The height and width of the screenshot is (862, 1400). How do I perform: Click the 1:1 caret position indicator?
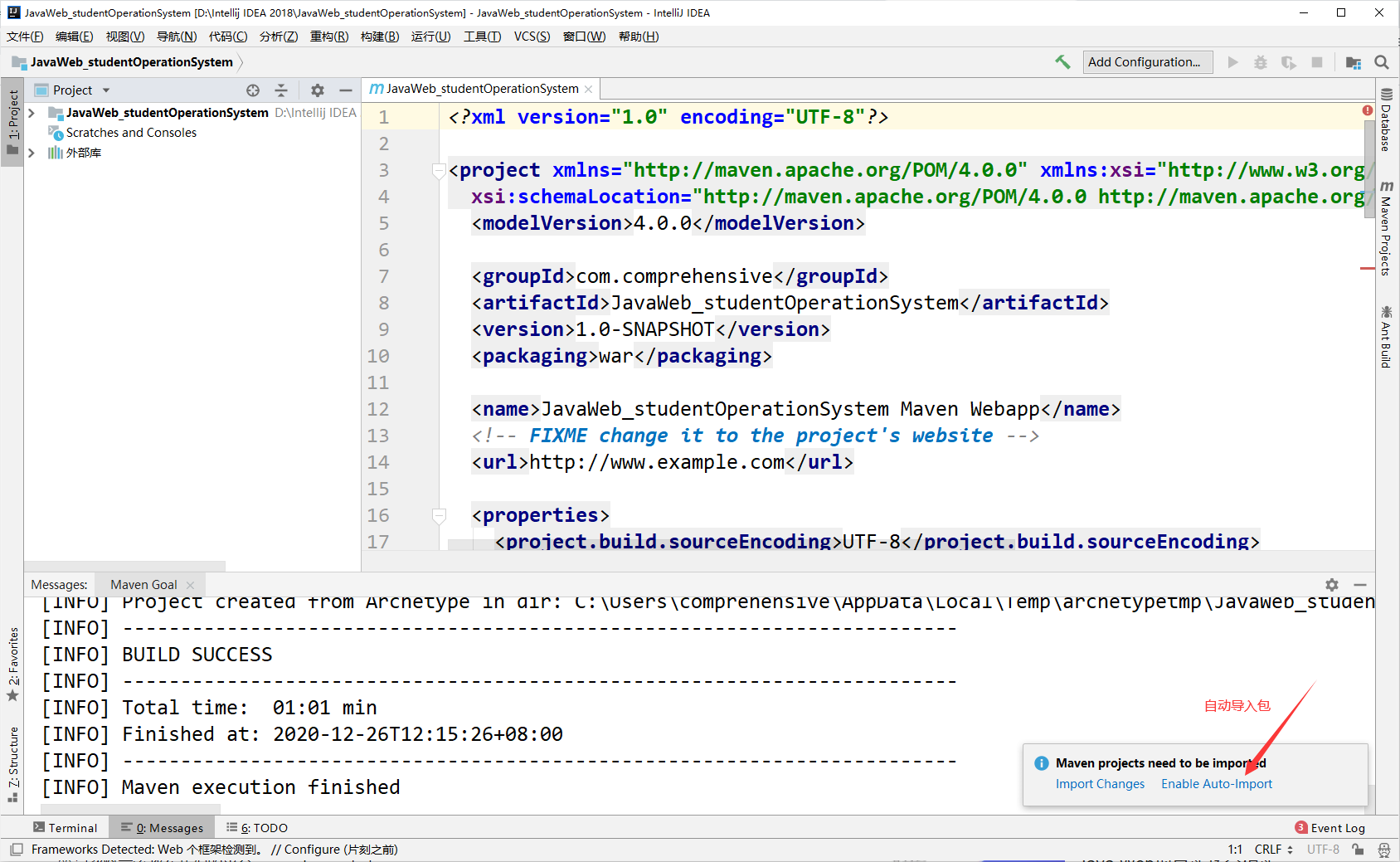click(x=1235, y=850)
